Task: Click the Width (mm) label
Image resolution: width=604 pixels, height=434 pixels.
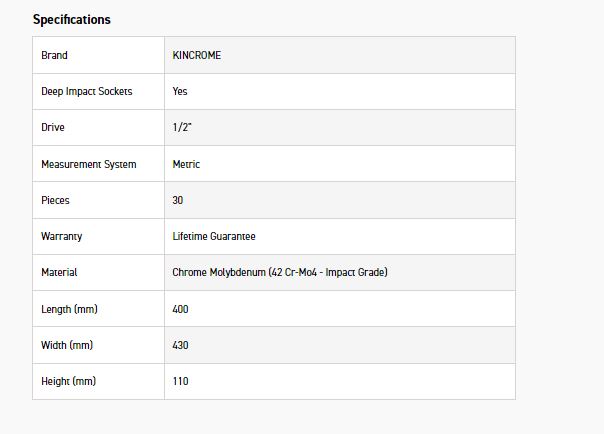Action: click(x=66, y=345)
